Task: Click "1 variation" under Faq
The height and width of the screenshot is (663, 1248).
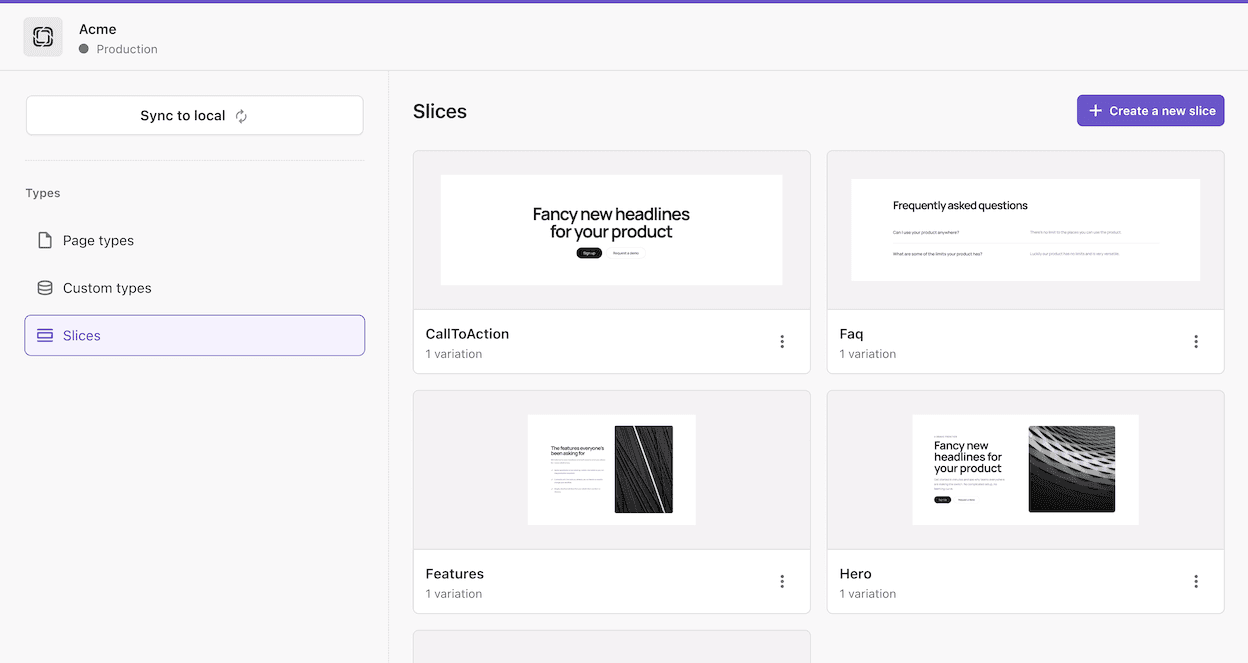Action: 868,354
